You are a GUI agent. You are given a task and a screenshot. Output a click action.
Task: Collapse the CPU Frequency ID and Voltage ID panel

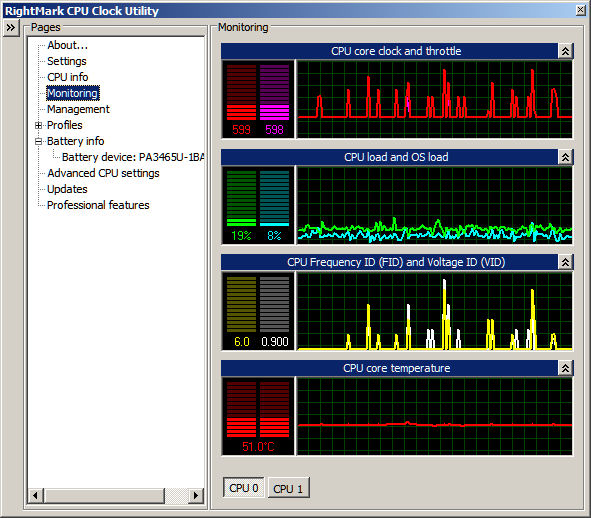tap(565, 262)
